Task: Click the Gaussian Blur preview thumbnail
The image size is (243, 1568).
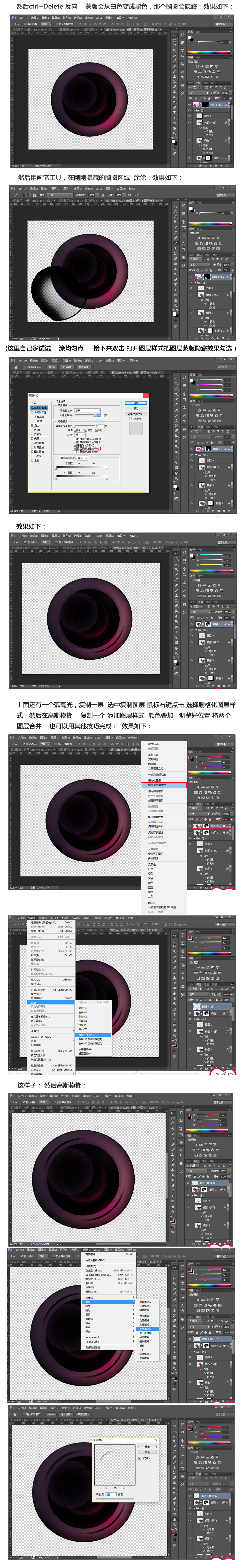Action: [115, 1465]
